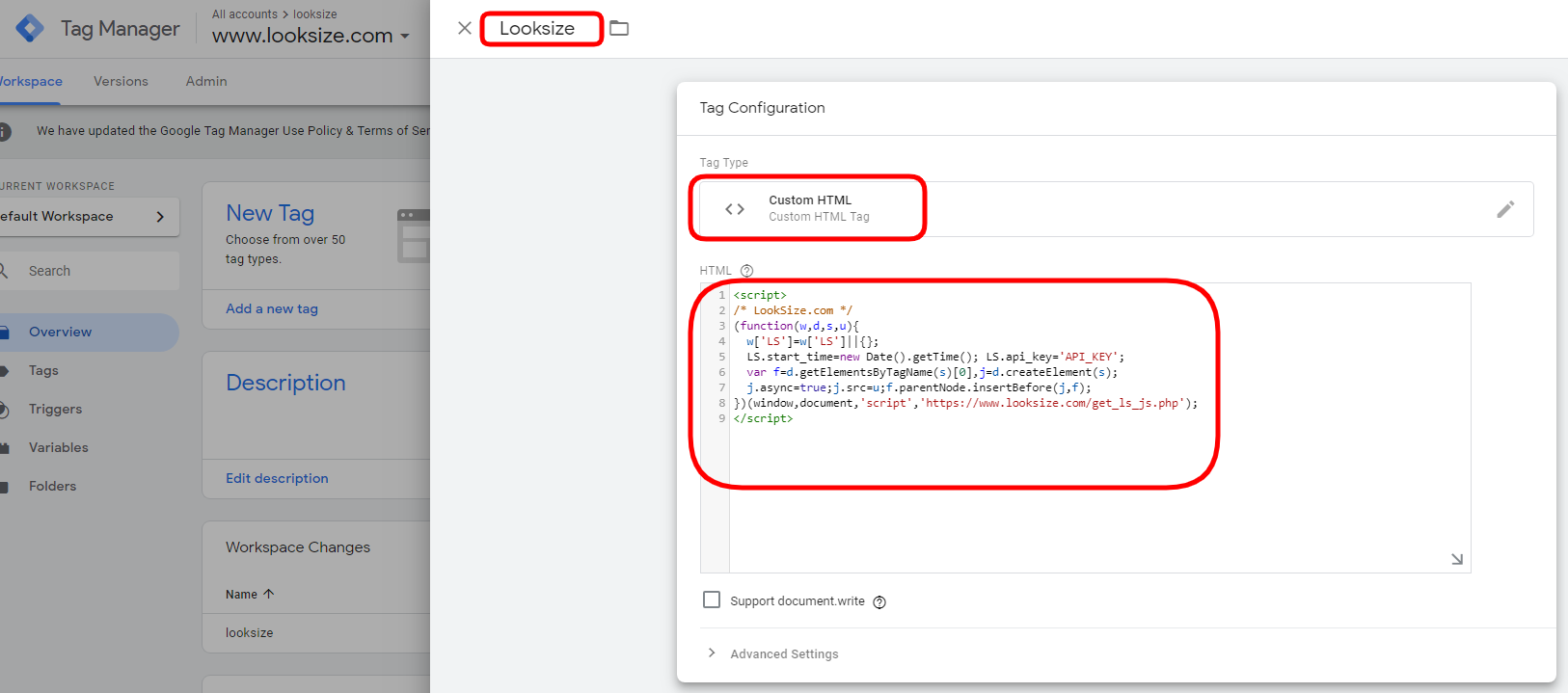This screenshot has height=693, width=1568.
Task: Open Folders in the sidebar
Action: [x=52, y=487]
